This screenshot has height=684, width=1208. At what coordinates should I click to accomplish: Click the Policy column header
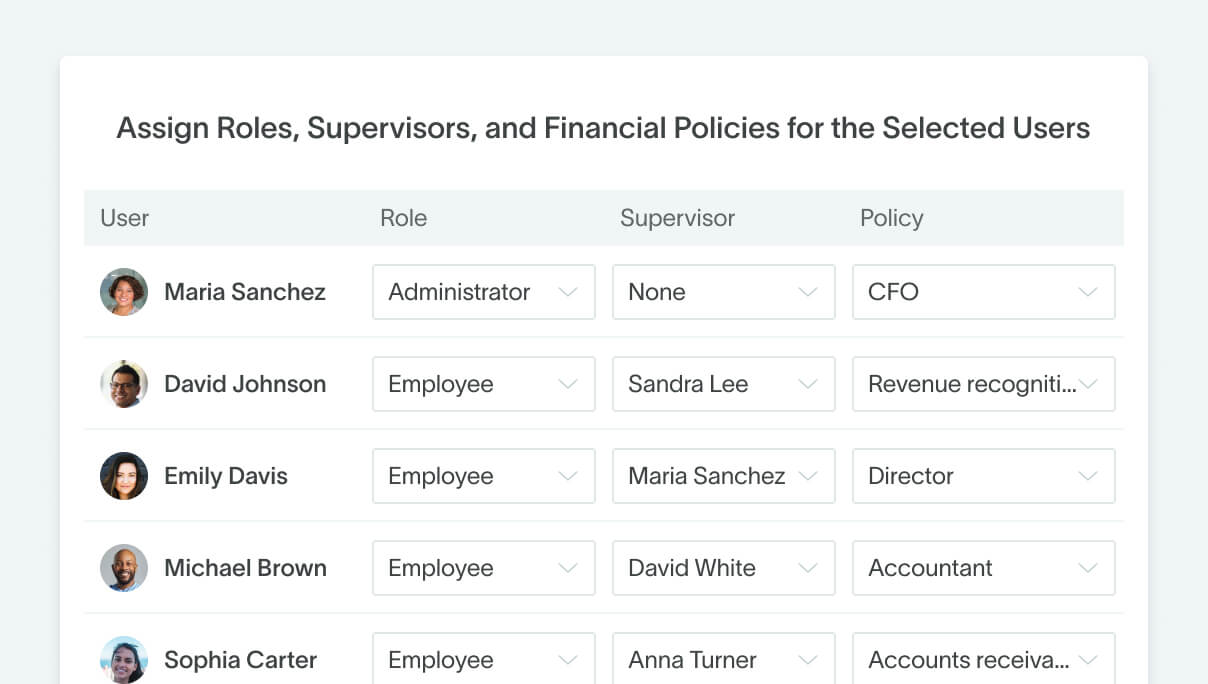(891, 218)
